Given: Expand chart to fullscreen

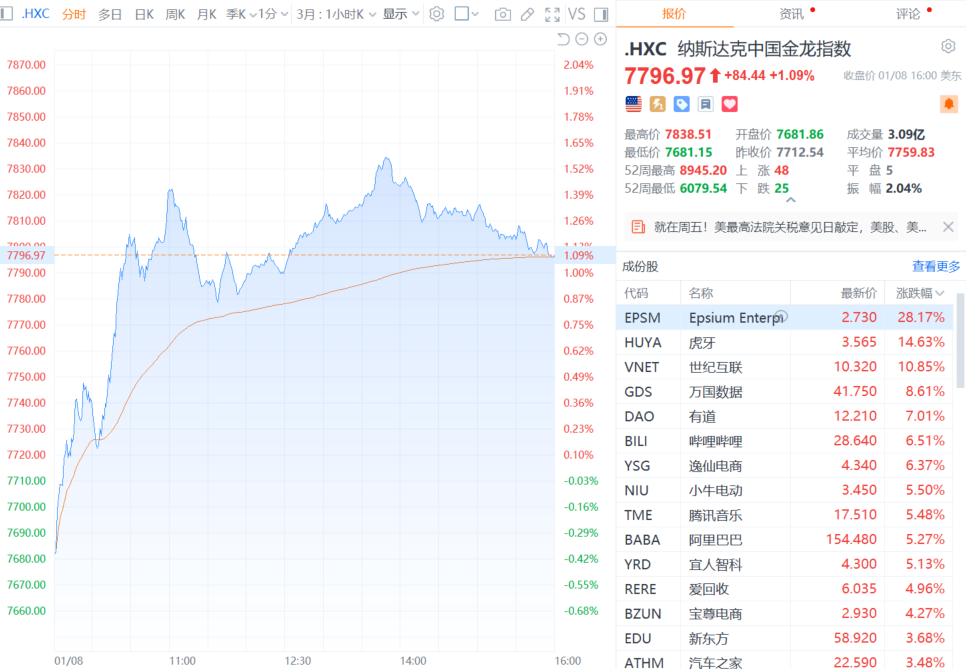Looking at the screenshot, I should click(x=553, y=14).
